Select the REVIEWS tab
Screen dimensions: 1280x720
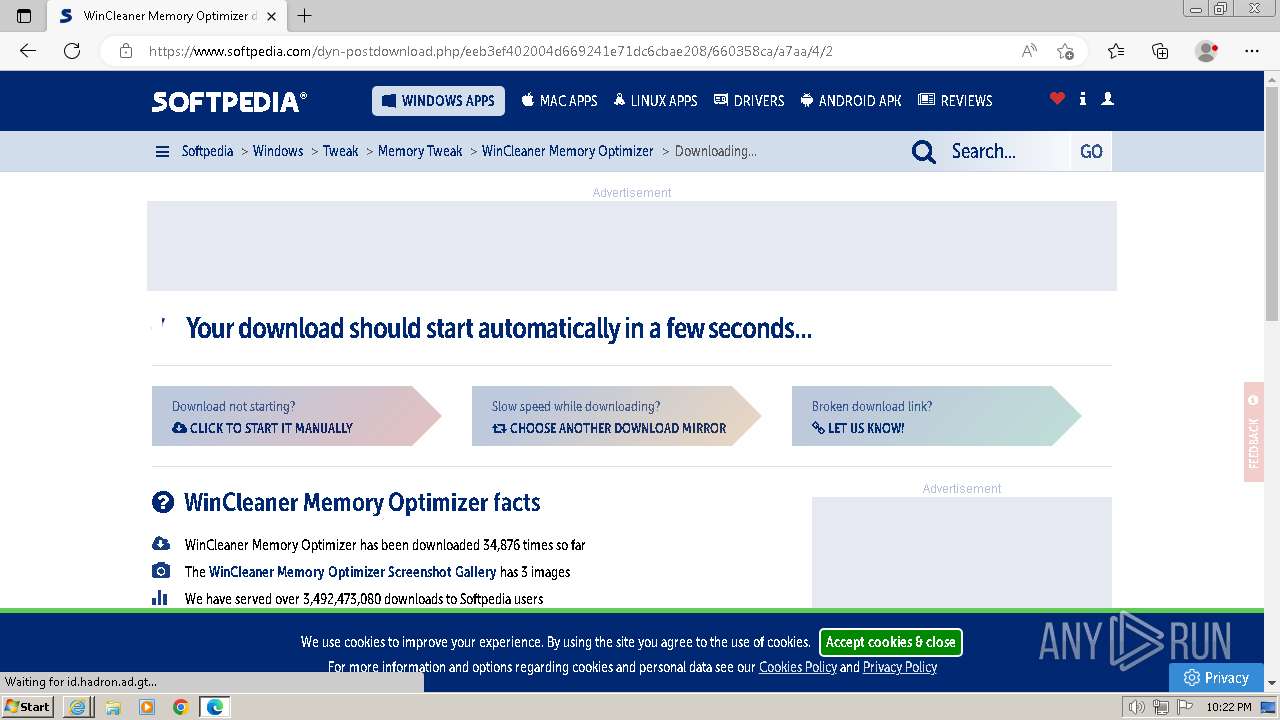[955, 101]
